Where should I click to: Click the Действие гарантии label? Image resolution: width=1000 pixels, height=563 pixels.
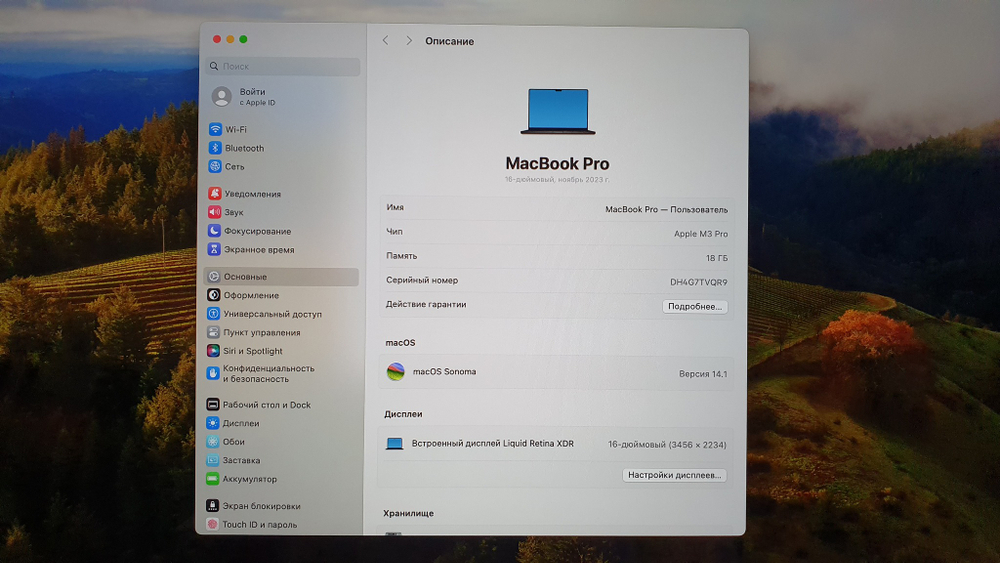tap(426, 305)
